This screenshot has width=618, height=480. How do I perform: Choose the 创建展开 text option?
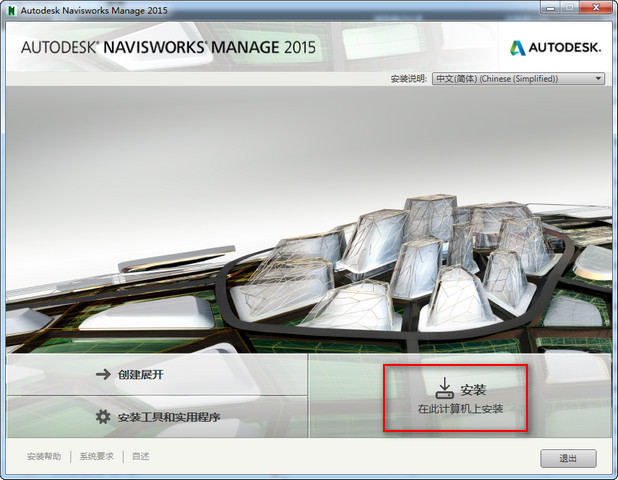point(140,375)
